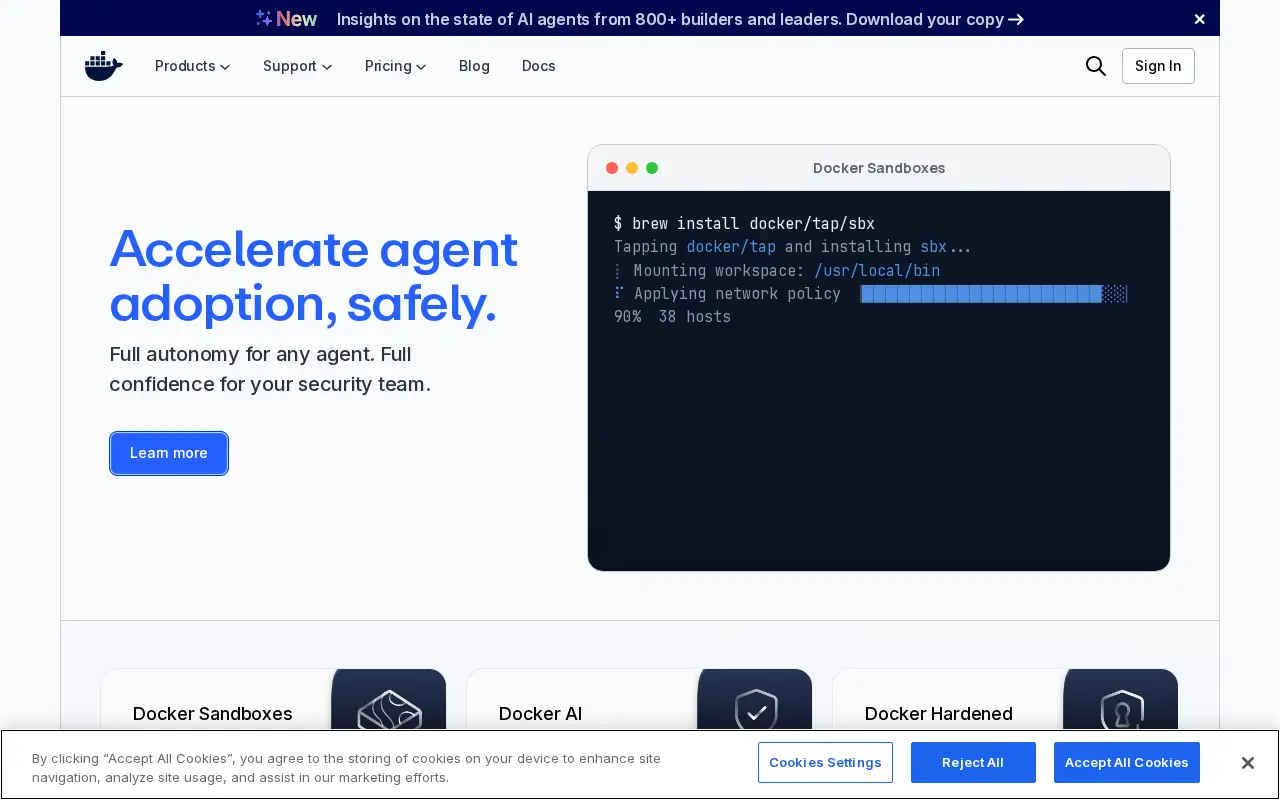Open the site search magnifier icon
The image size is (1280, 800).
1096,66
